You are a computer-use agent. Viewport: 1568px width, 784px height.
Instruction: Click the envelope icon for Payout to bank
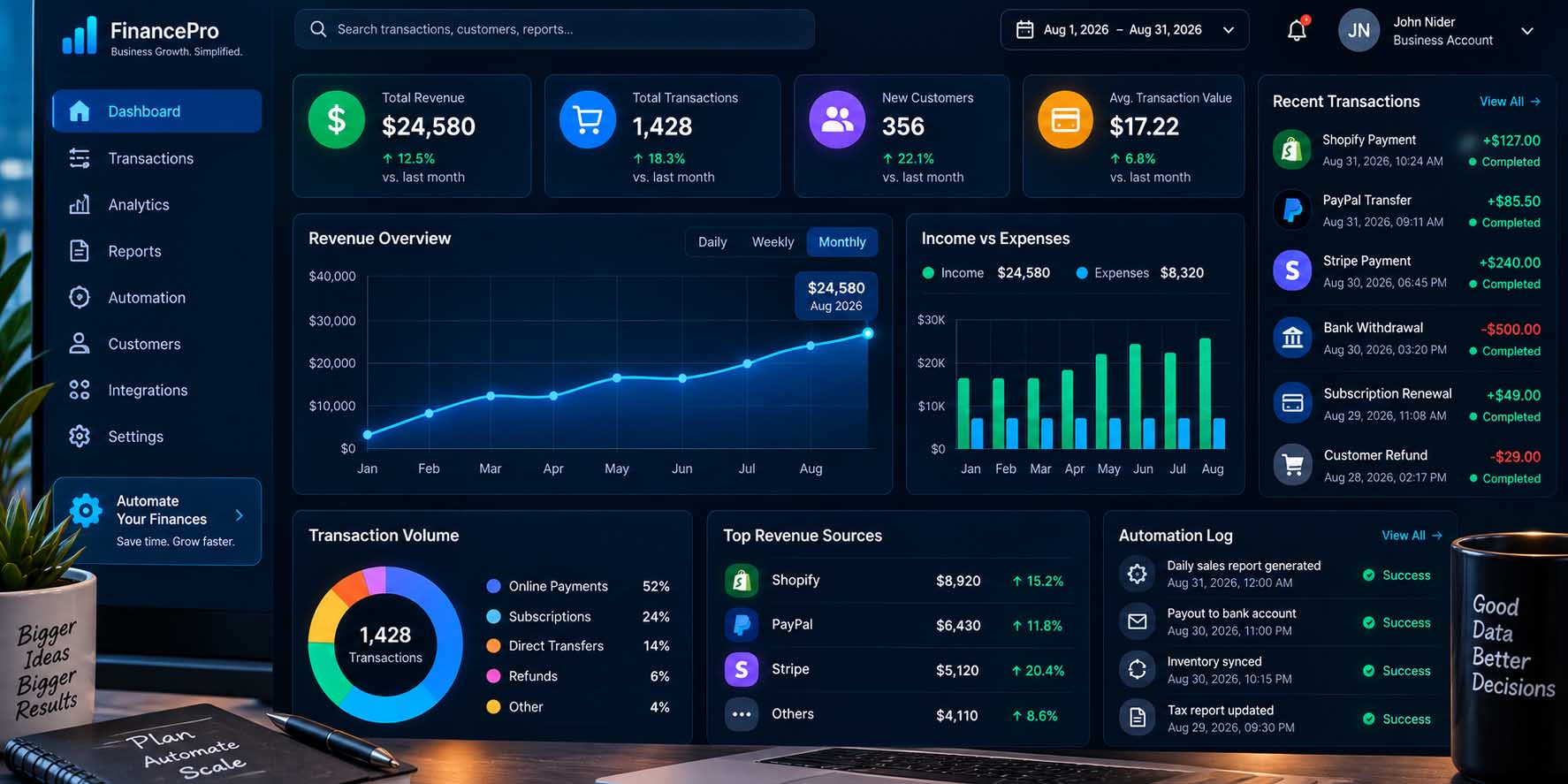[x=1138, y=622]
